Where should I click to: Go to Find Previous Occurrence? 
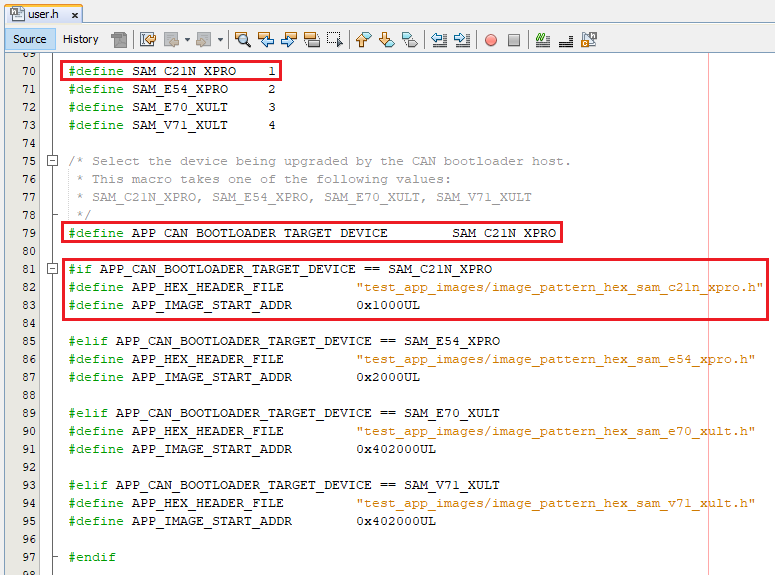[266, 40]
